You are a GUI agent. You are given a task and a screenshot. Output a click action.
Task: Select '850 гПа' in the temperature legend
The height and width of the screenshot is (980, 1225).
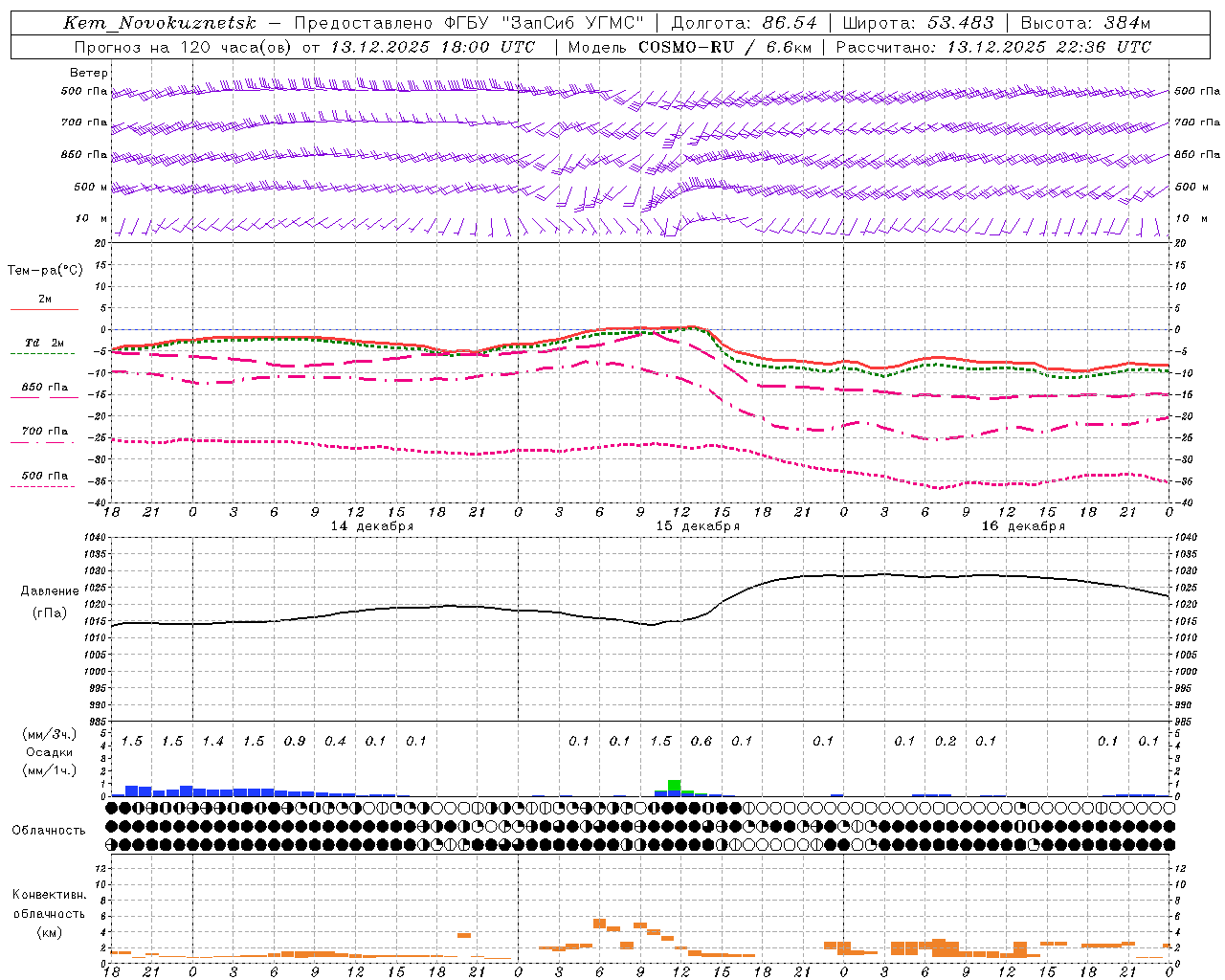pyautogui.click(x=44, y=388)
